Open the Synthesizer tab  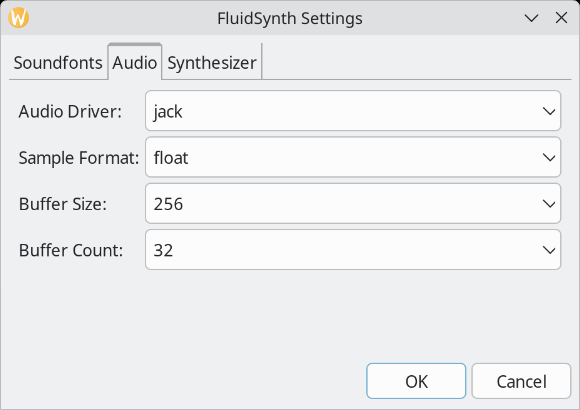pos(212,62)
